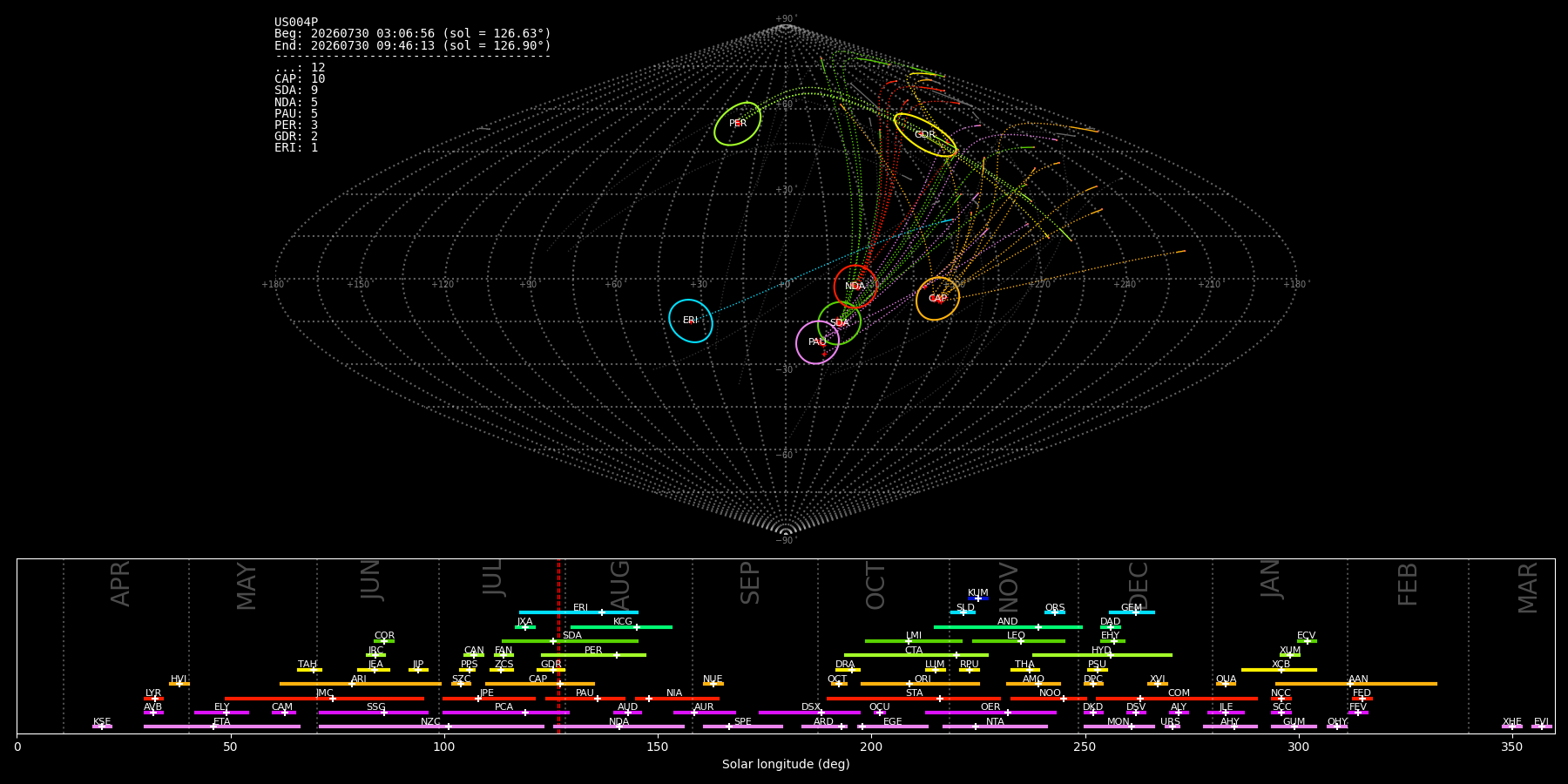
Task: Click the JMC shower bar
Action: point(324,698)
